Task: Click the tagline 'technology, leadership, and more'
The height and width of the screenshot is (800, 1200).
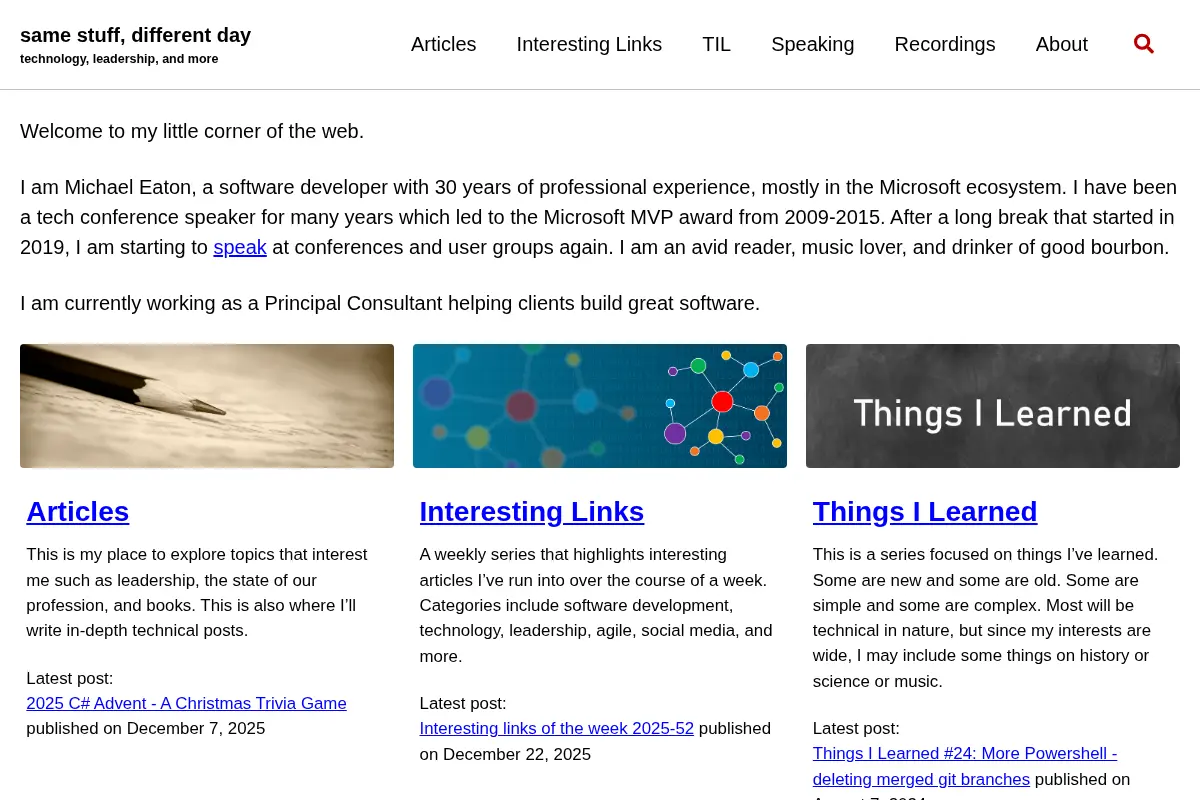Action: (x=119, y=59)
